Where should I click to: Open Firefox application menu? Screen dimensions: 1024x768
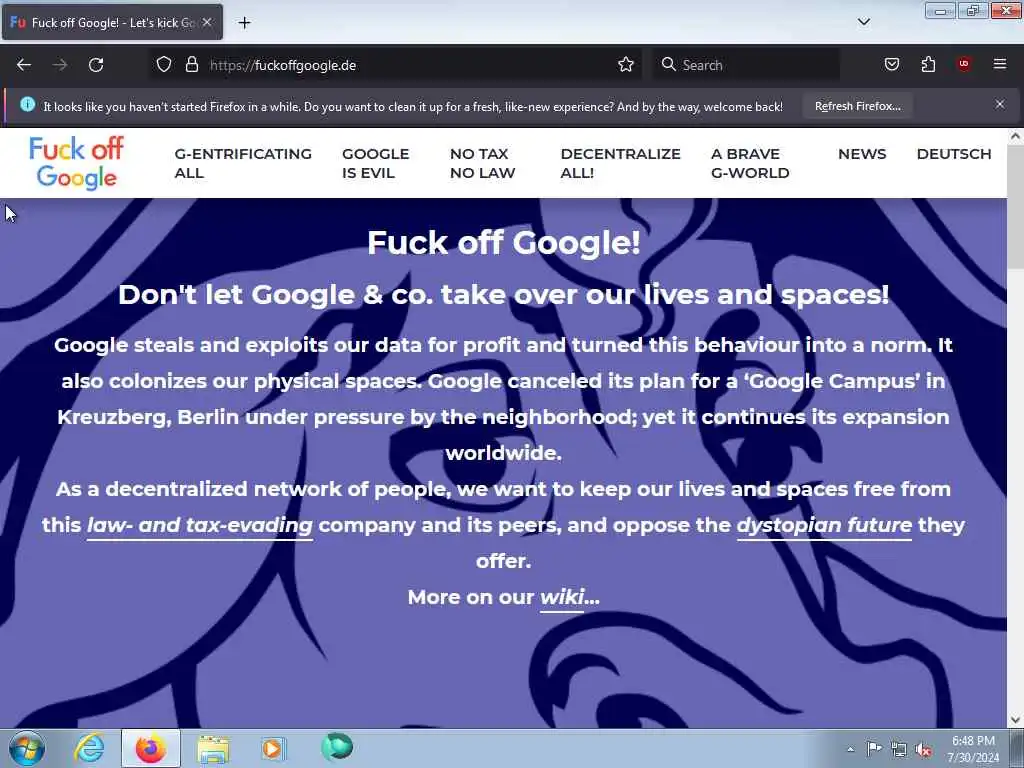pyautogui.click(x=1000, y=64)
